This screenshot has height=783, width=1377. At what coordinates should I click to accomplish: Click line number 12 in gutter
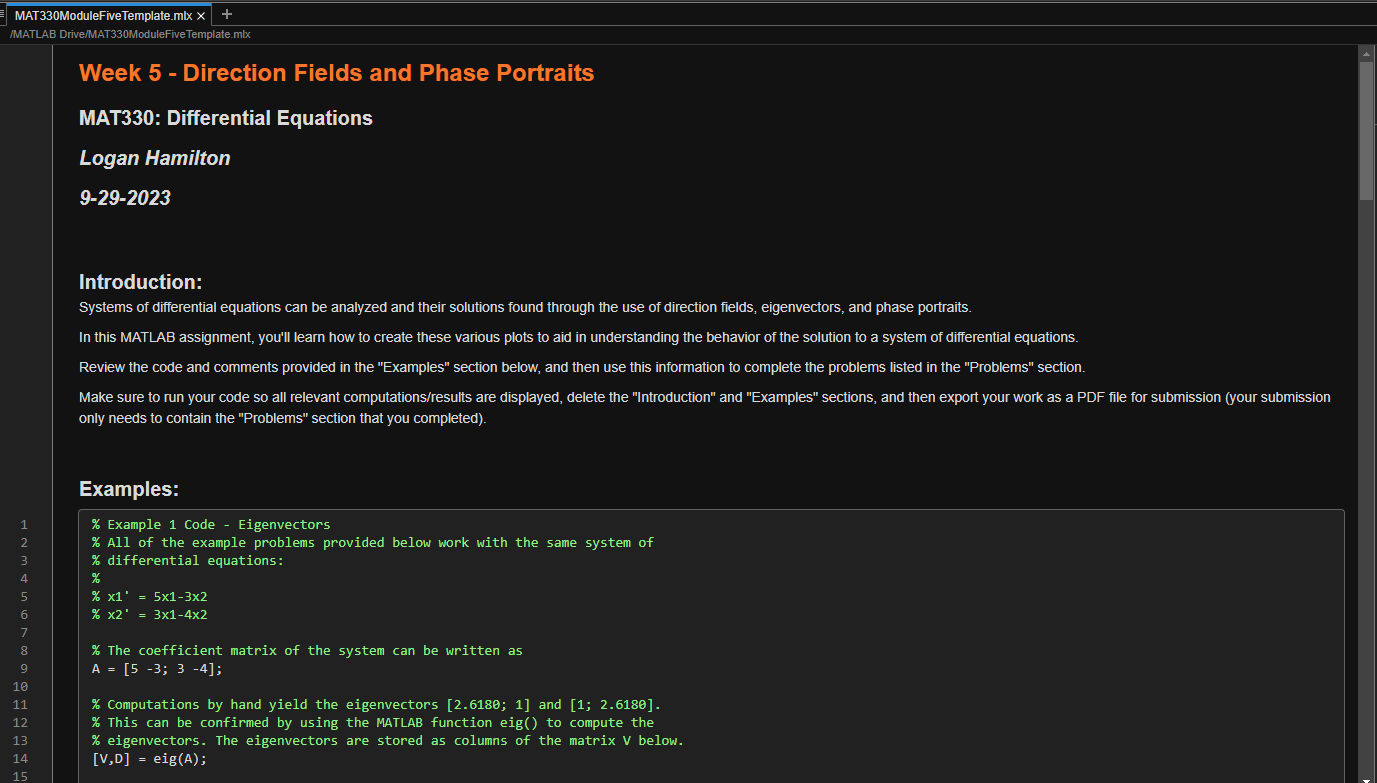pyautogui.click(x=23, y=722)
